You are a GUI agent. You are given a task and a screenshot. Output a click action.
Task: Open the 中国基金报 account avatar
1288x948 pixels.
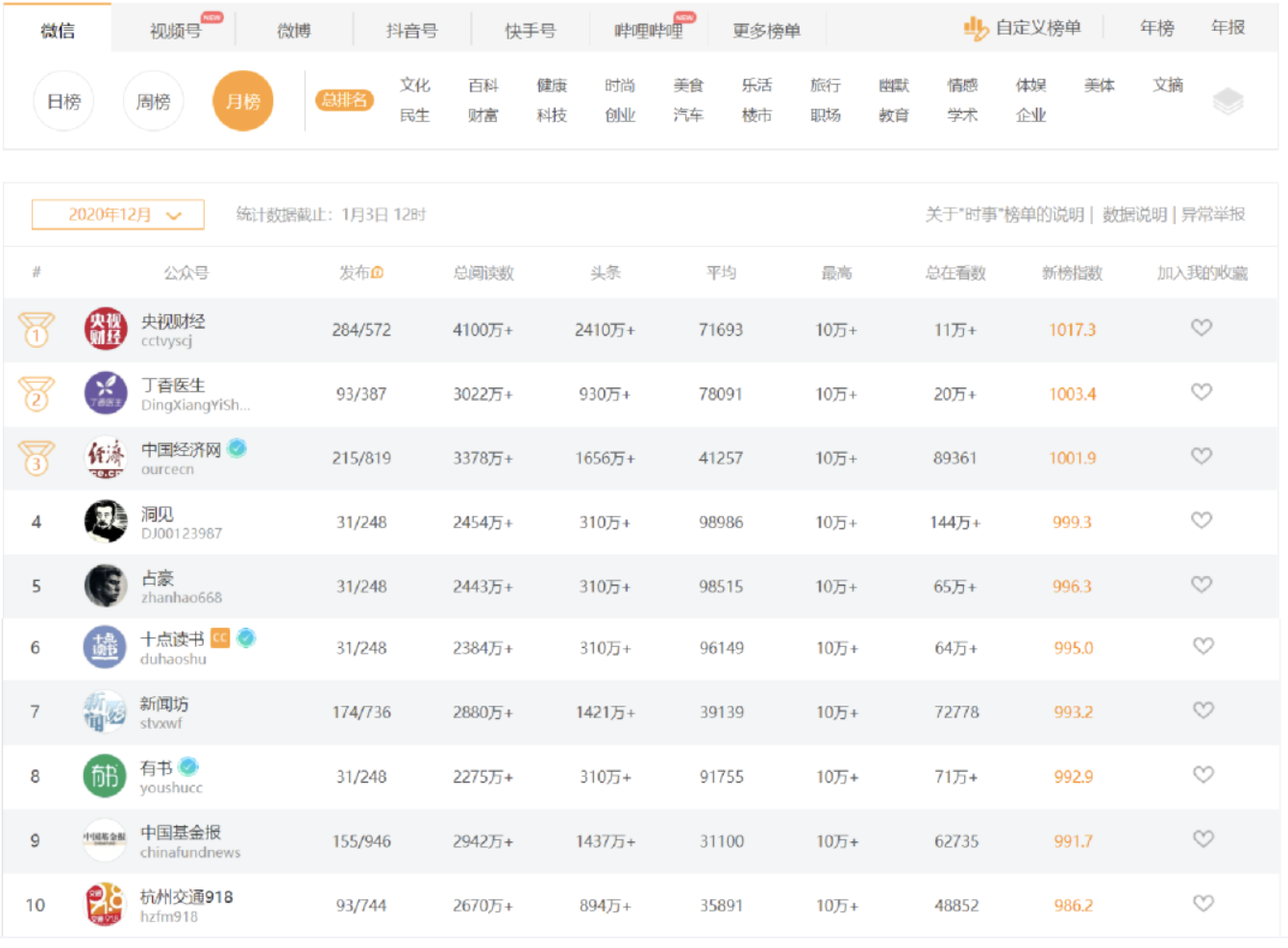click(105, 840)
